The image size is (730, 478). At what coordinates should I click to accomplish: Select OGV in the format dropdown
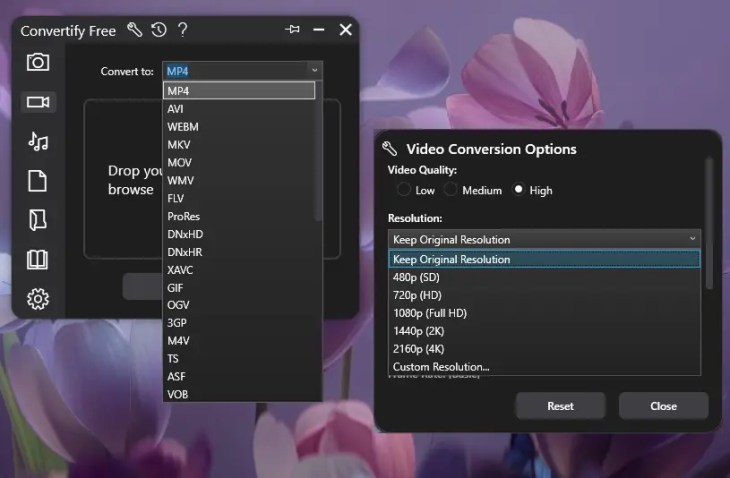point(239,305)
